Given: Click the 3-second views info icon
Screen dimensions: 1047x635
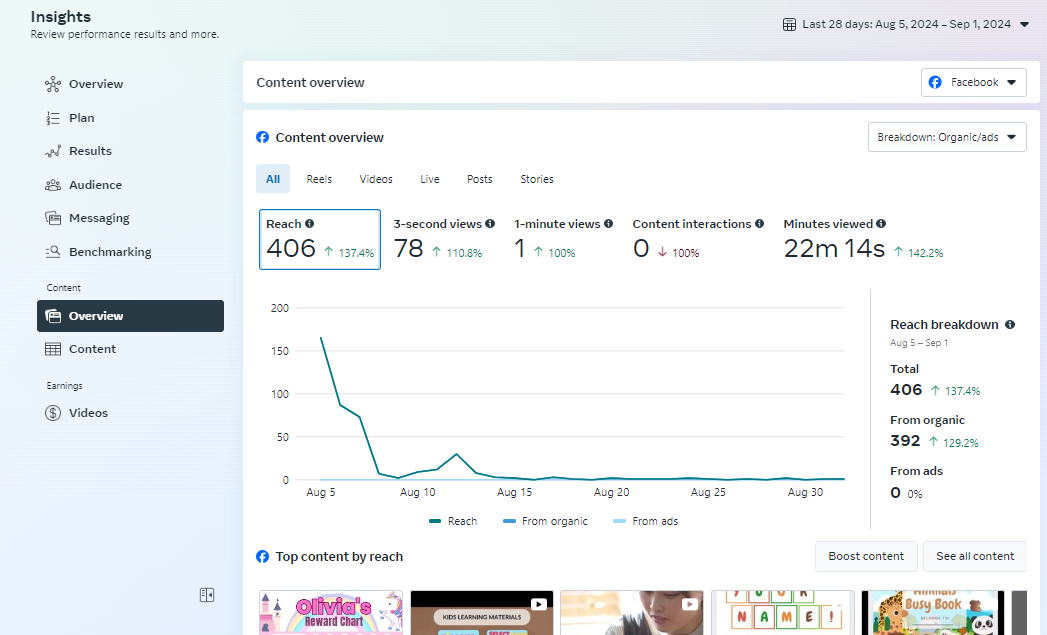Looking at the screenshot, I should [x=490, y=224].
